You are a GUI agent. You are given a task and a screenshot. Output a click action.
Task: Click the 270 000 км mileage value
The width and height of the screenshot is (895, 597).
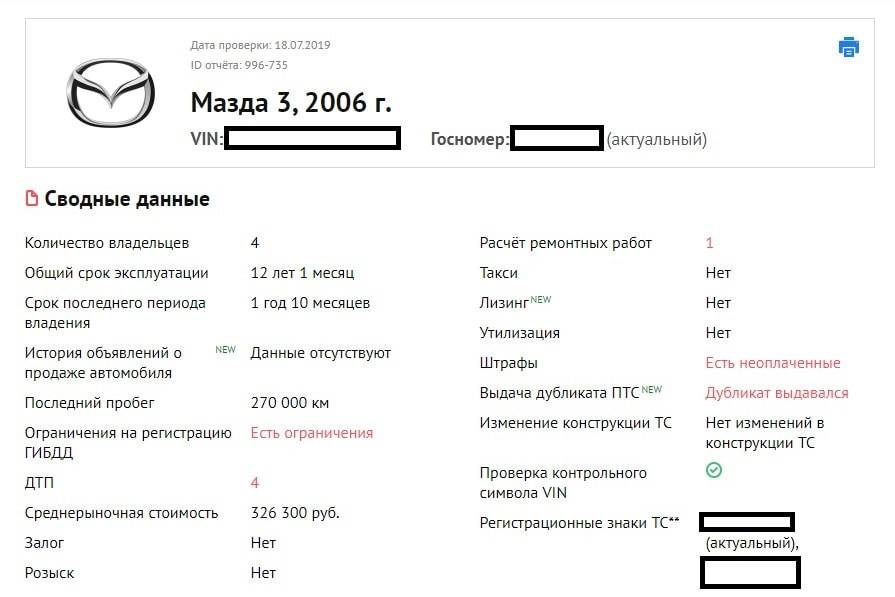point(290,403)
